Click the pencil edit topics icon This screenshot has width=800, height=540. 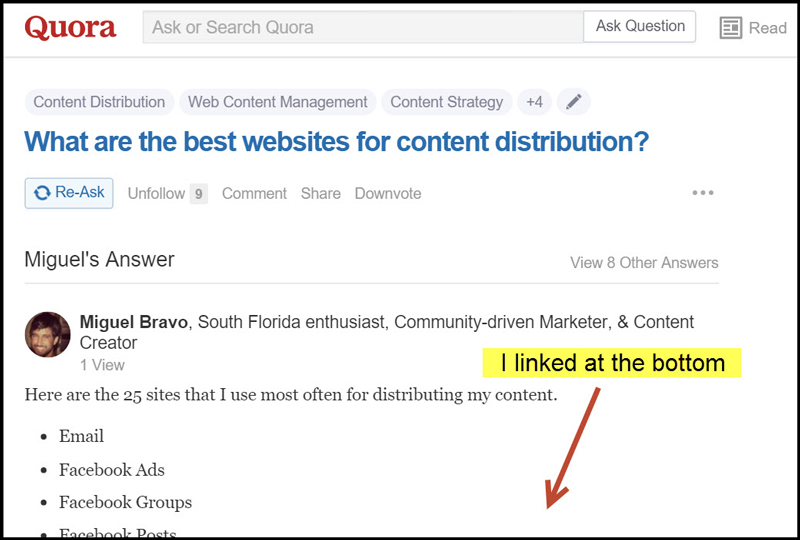[x=573, y=102]
